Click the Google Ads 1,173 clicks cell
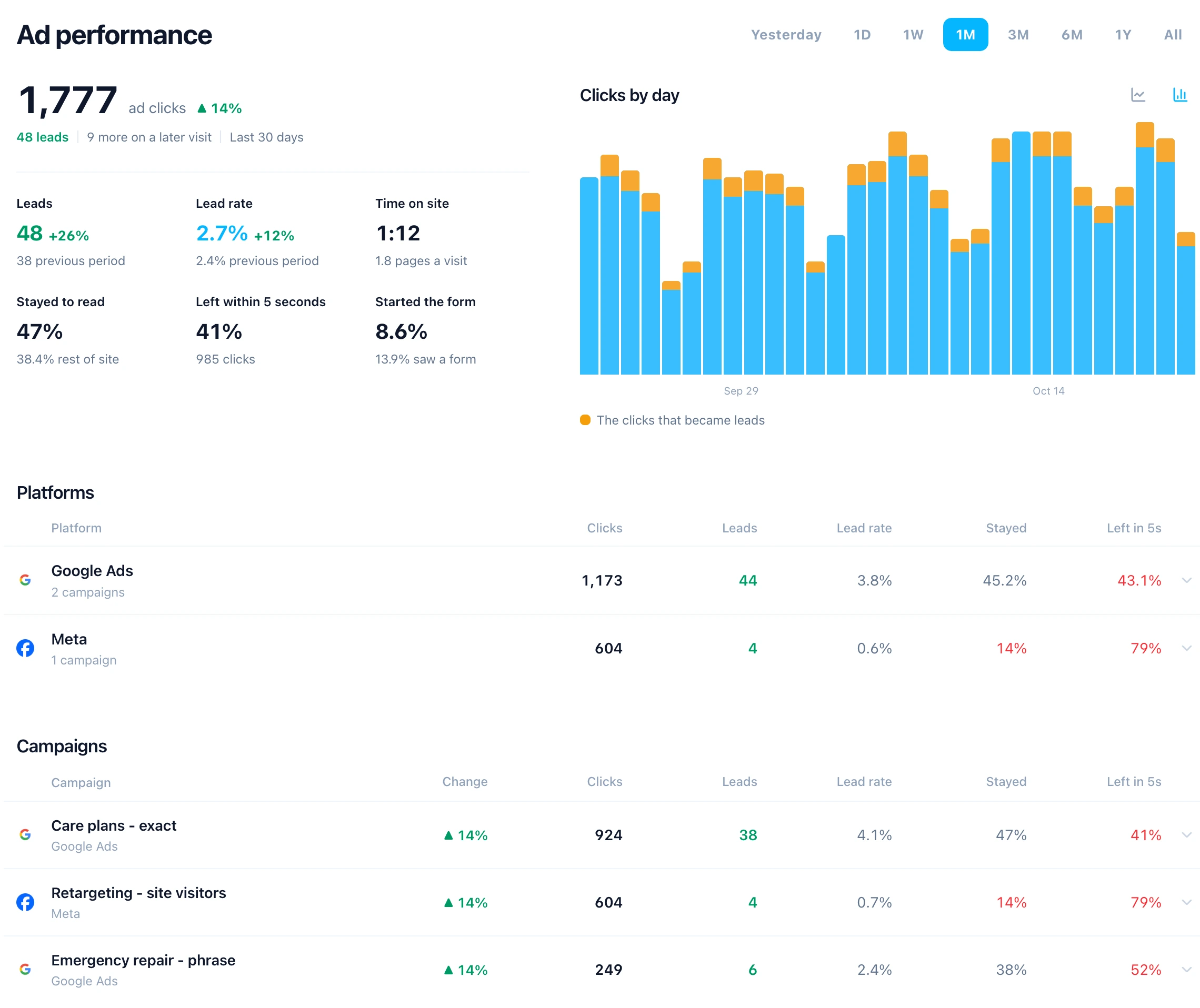The image size is (1200, 1008). click(602, 581)
